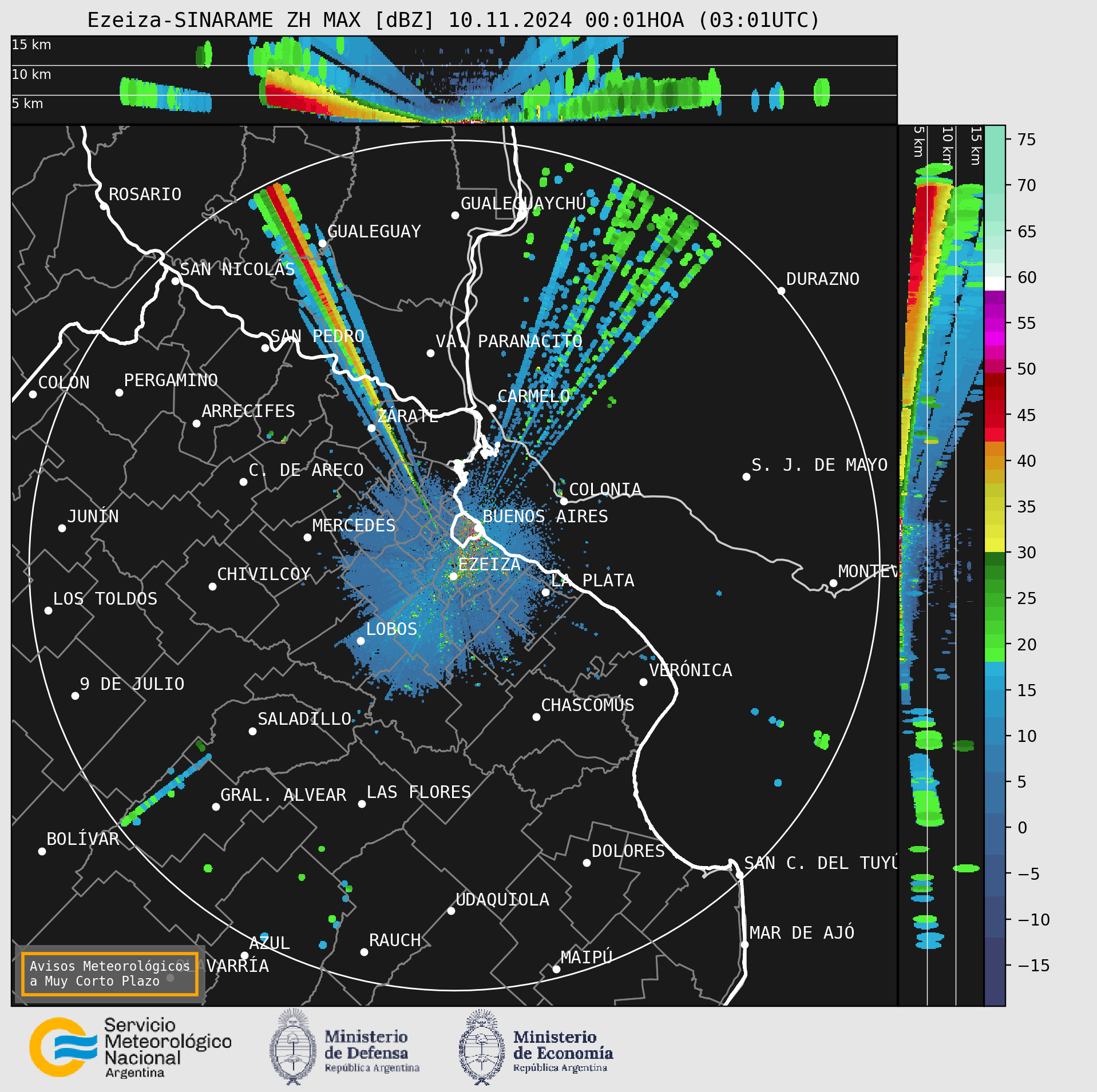Viewport: 1097px width, 1092px height.
Task: Click the 10 km label in top cross-section
Action: coord(31,74)
